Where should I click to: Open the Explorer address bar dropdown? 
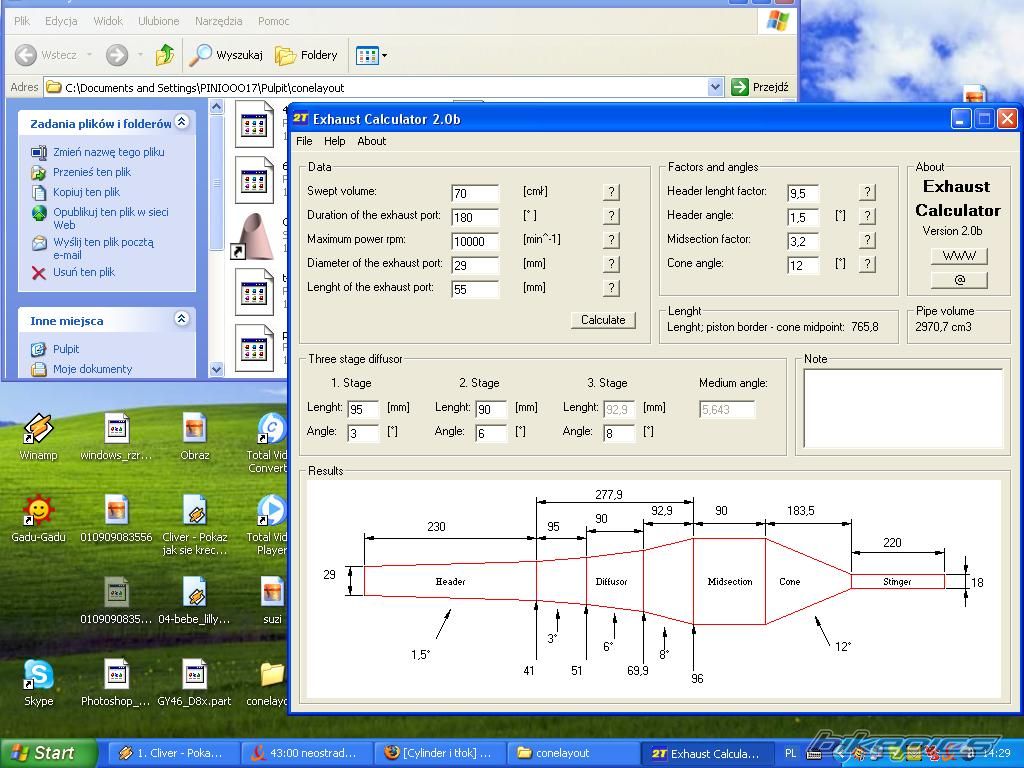pyautogui.click(x=715, y=87)
